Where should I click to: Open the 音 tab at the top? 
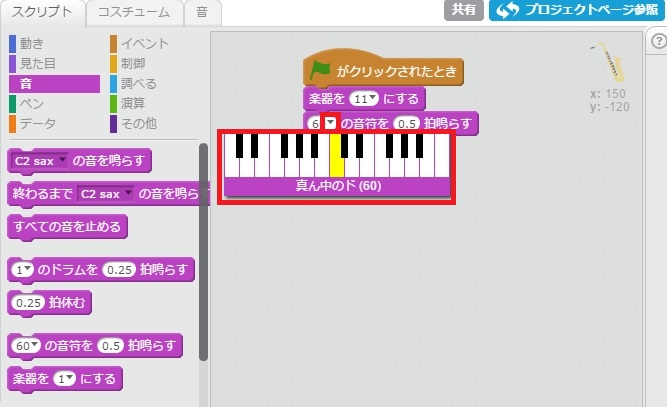tap(202, 12)
